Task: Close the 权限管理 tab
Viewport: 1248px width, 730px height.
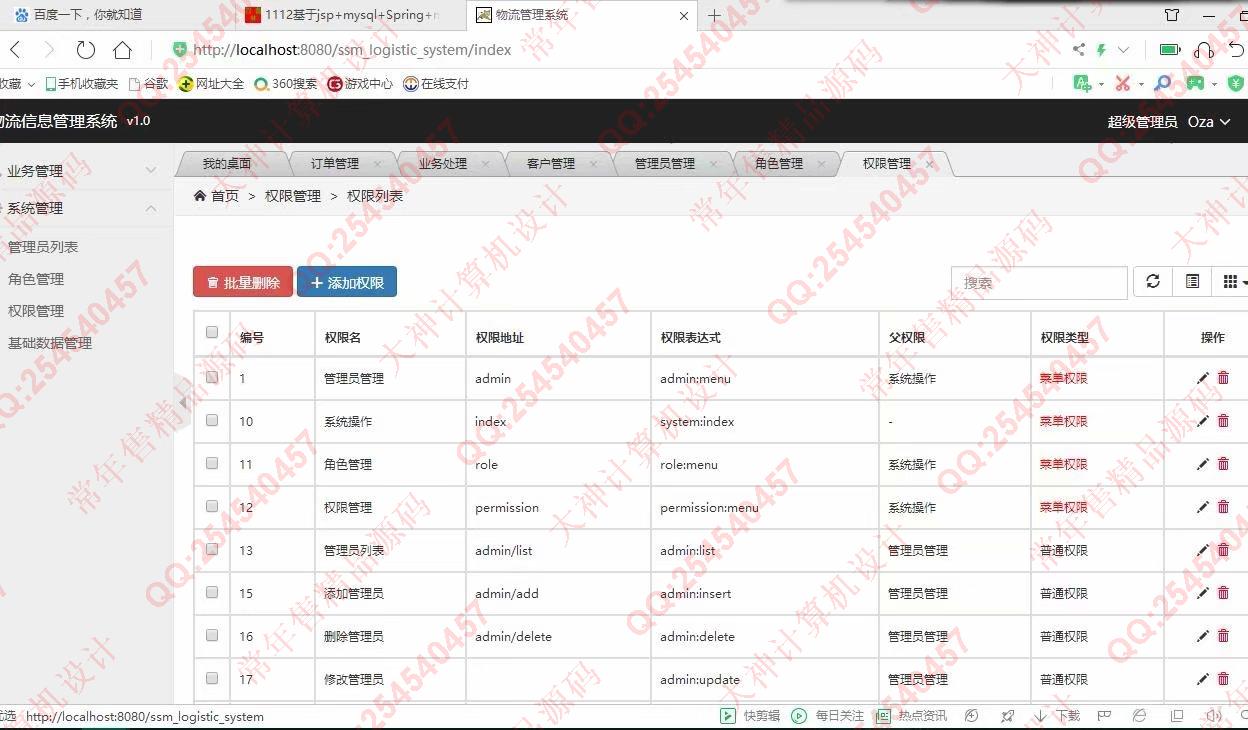Action: 930,164
